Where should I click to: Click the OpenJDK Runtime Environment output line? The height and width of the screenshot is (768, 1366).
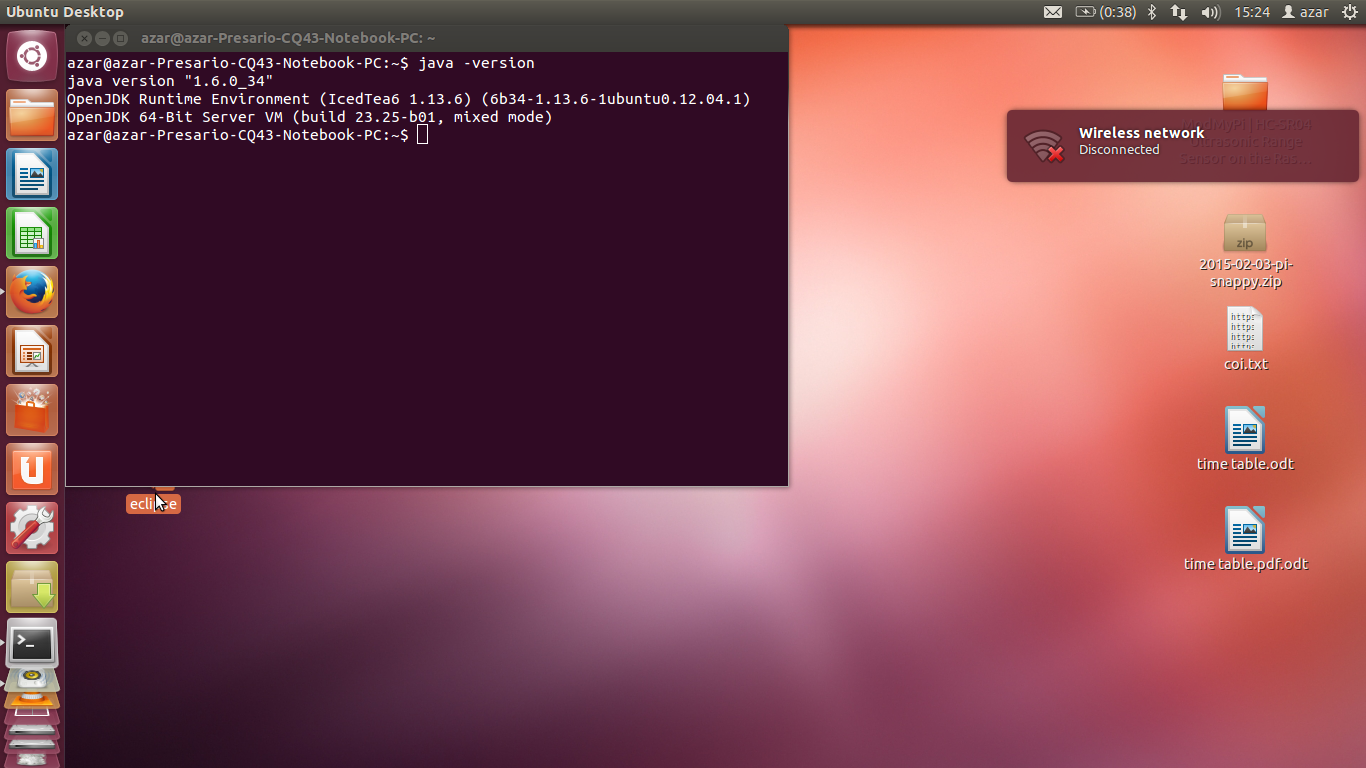pos(408,99)
